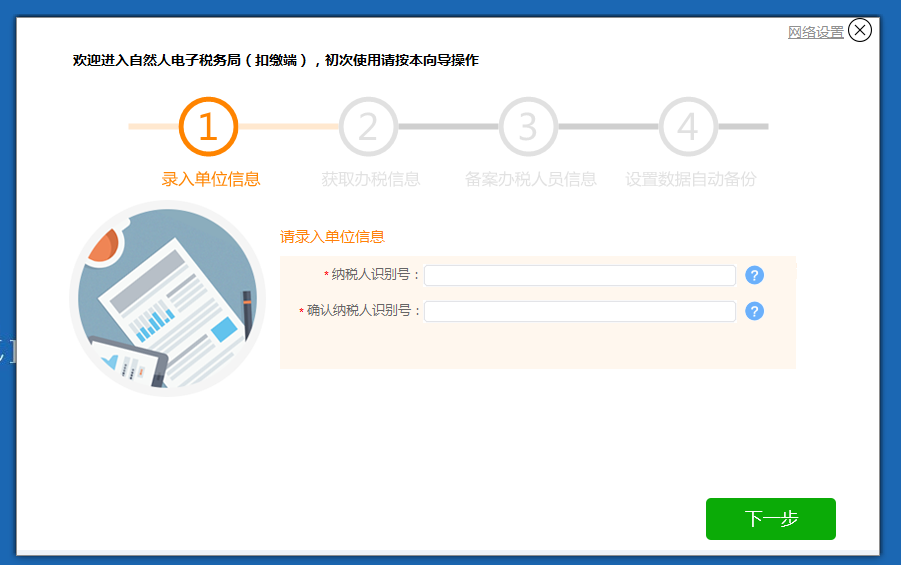
Task: Click the green 下一步 button
Action: (771, 518)
